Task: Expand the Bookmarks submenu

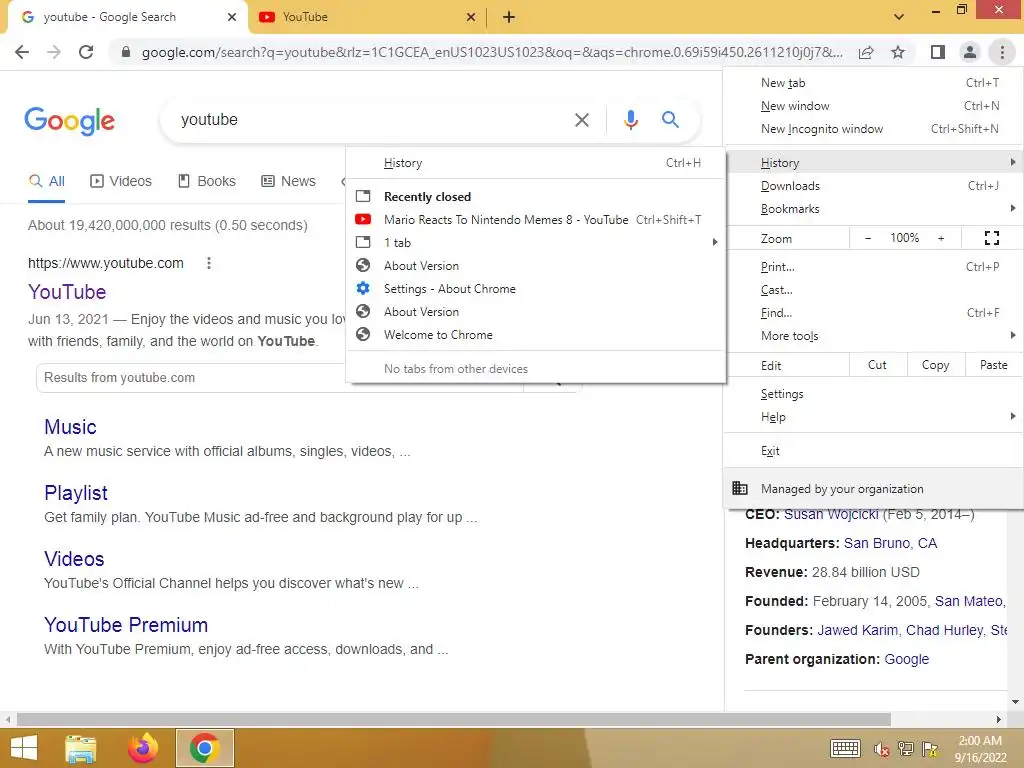Action: [x=874, y=209]
